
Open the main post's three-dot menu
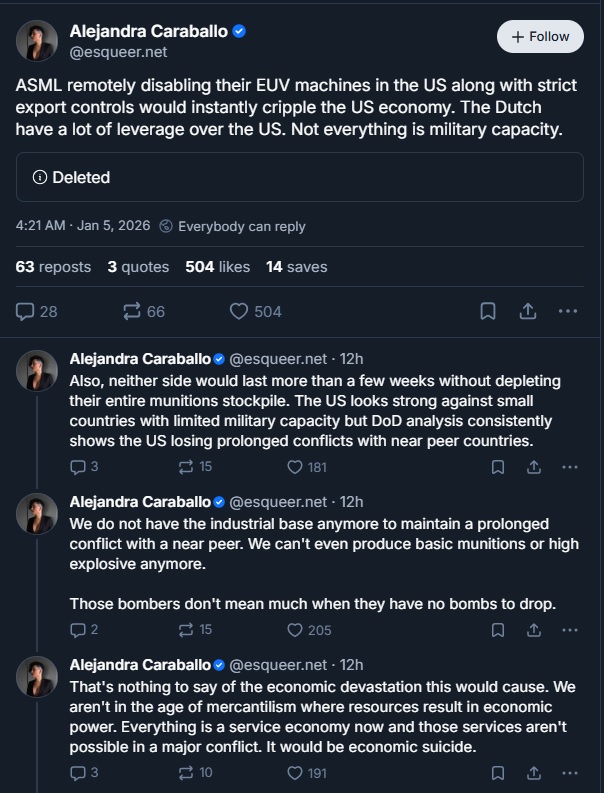point(568,311)
